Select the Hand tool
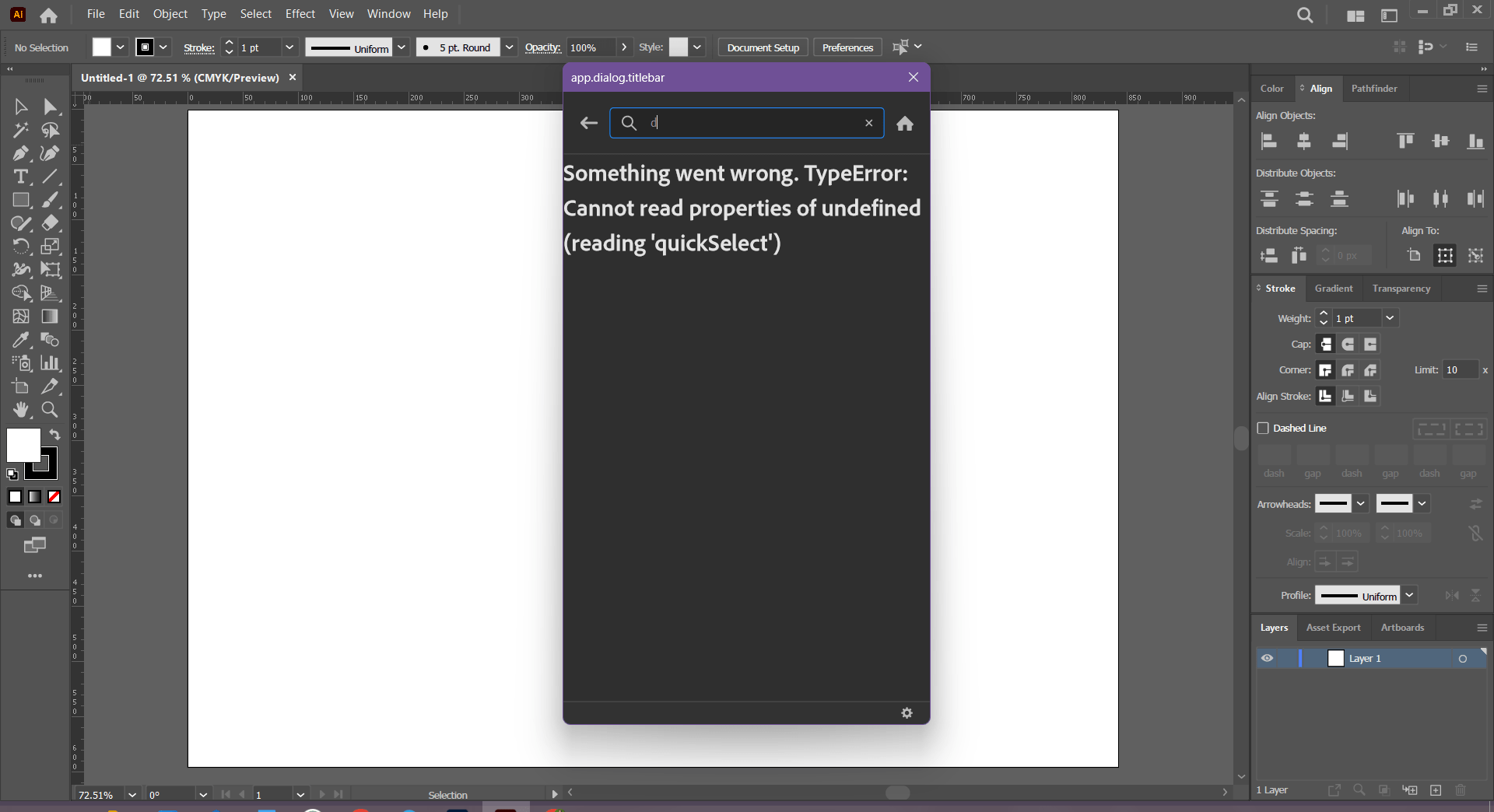The width and height of the screenshot is (1494, 812). 20,410
